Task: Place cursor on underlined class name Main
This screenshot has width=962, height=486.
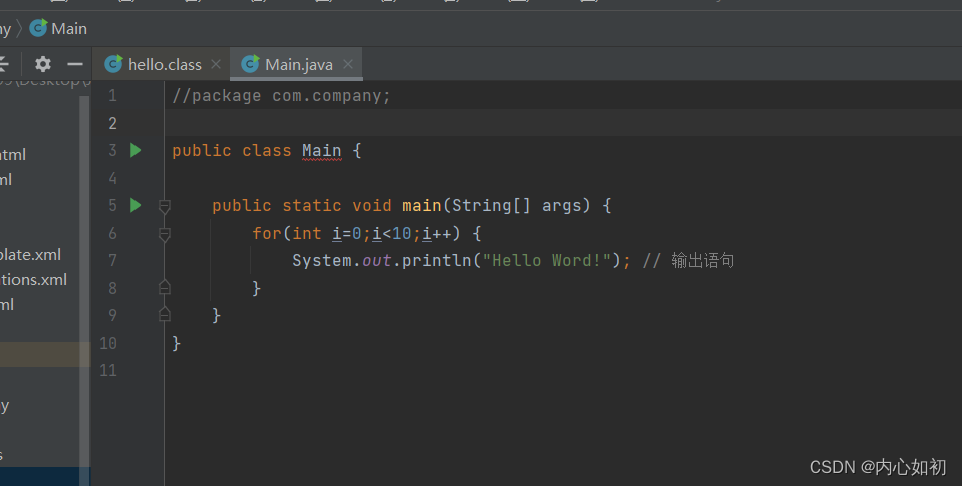Action: tap(321, 151)
